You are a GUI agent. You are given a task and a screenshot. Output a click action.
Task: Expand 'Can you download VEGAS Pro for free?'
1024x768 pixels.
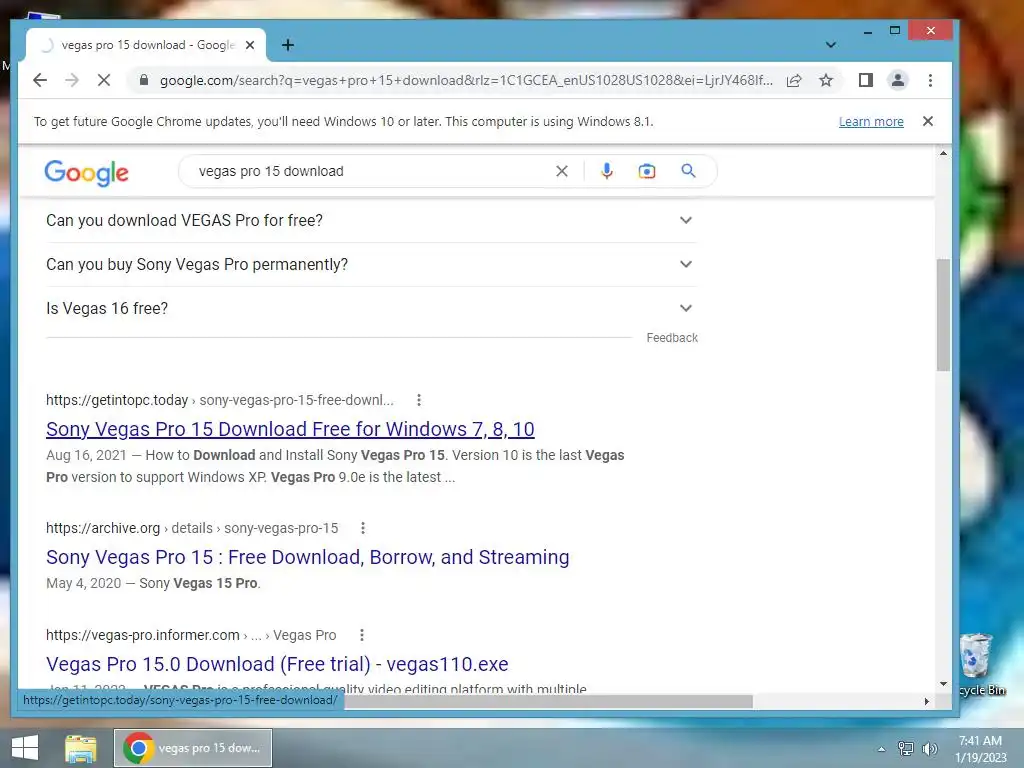(371, 221)
